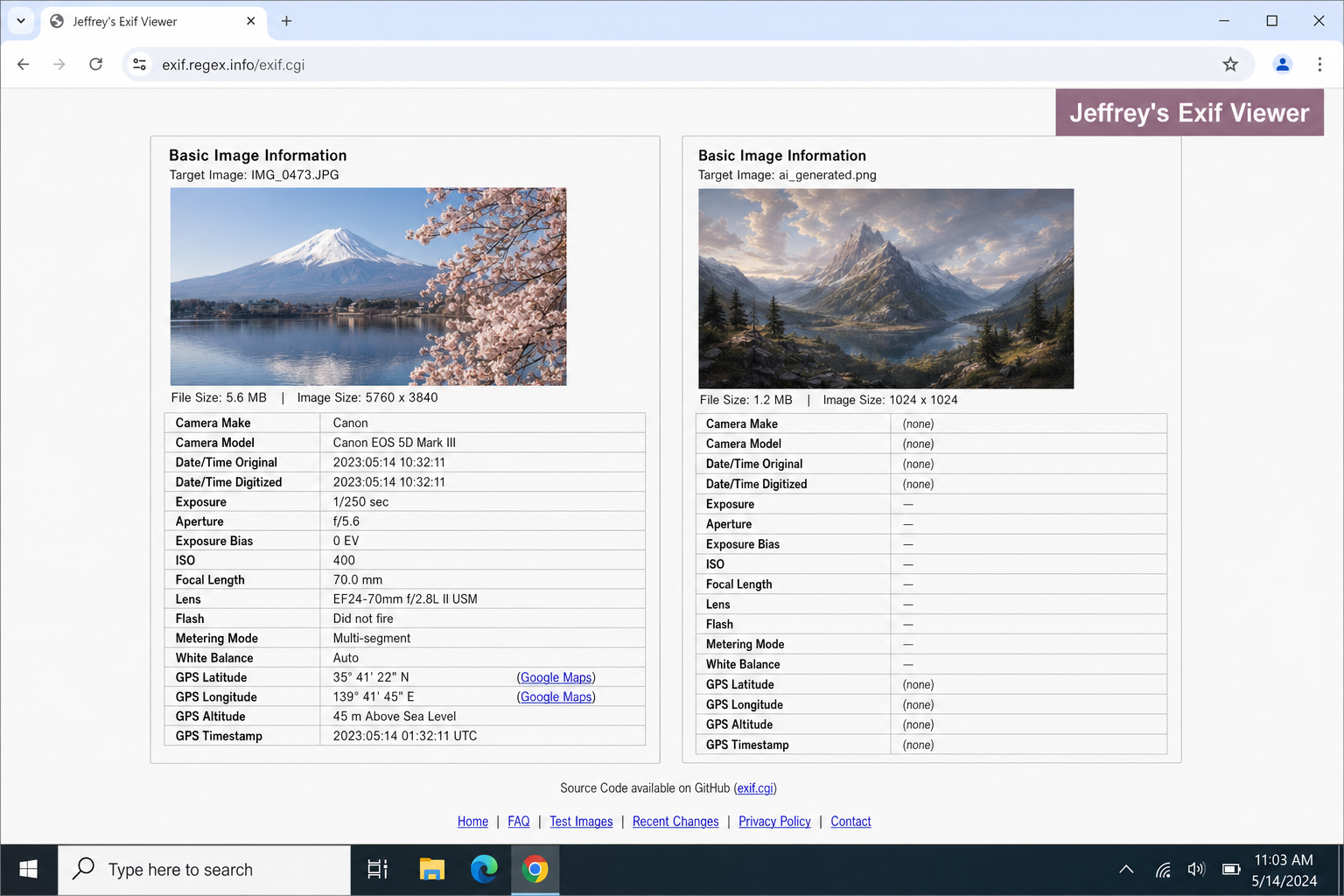
Task: Expand hidden icons in the system tray
Action: click(x=1126, y=869)
